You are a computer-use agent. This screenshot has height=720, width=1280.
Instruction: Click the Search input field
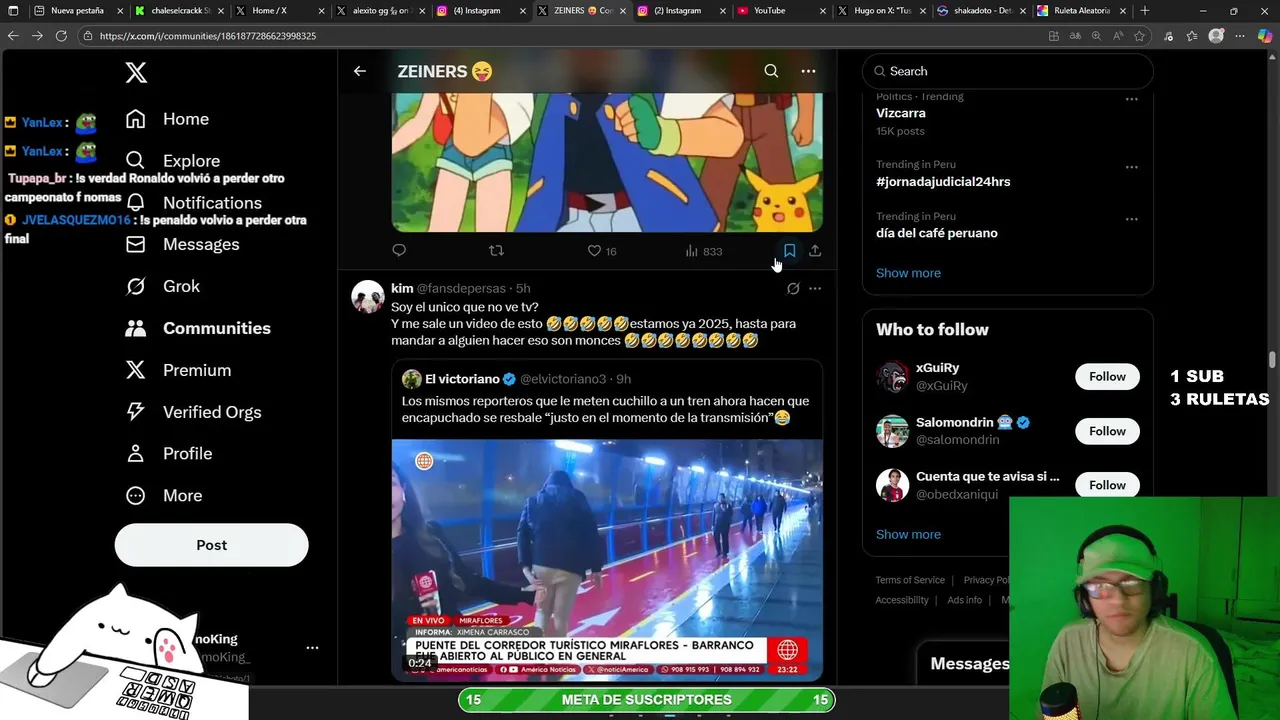click(x=1007, y=71)
